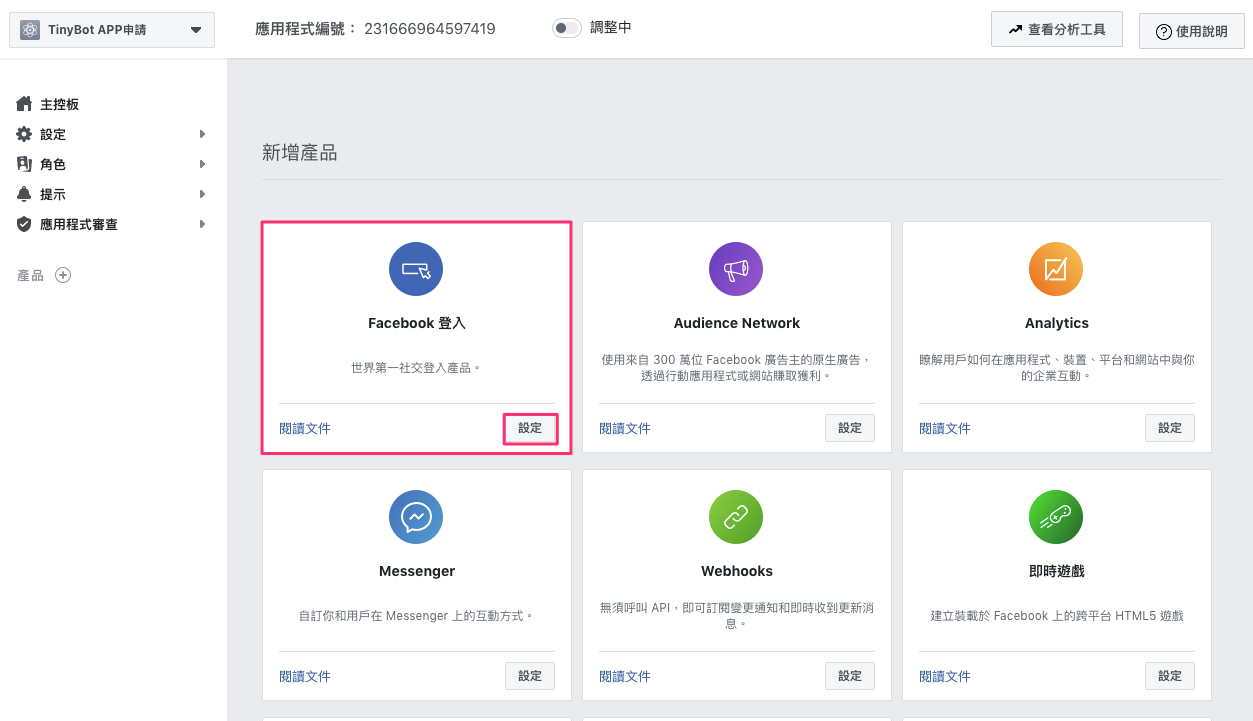Expand the 提示 sidebar submenu arrow
The width and height of the screenshot is (1253, 721).
[x=203, y=194]
